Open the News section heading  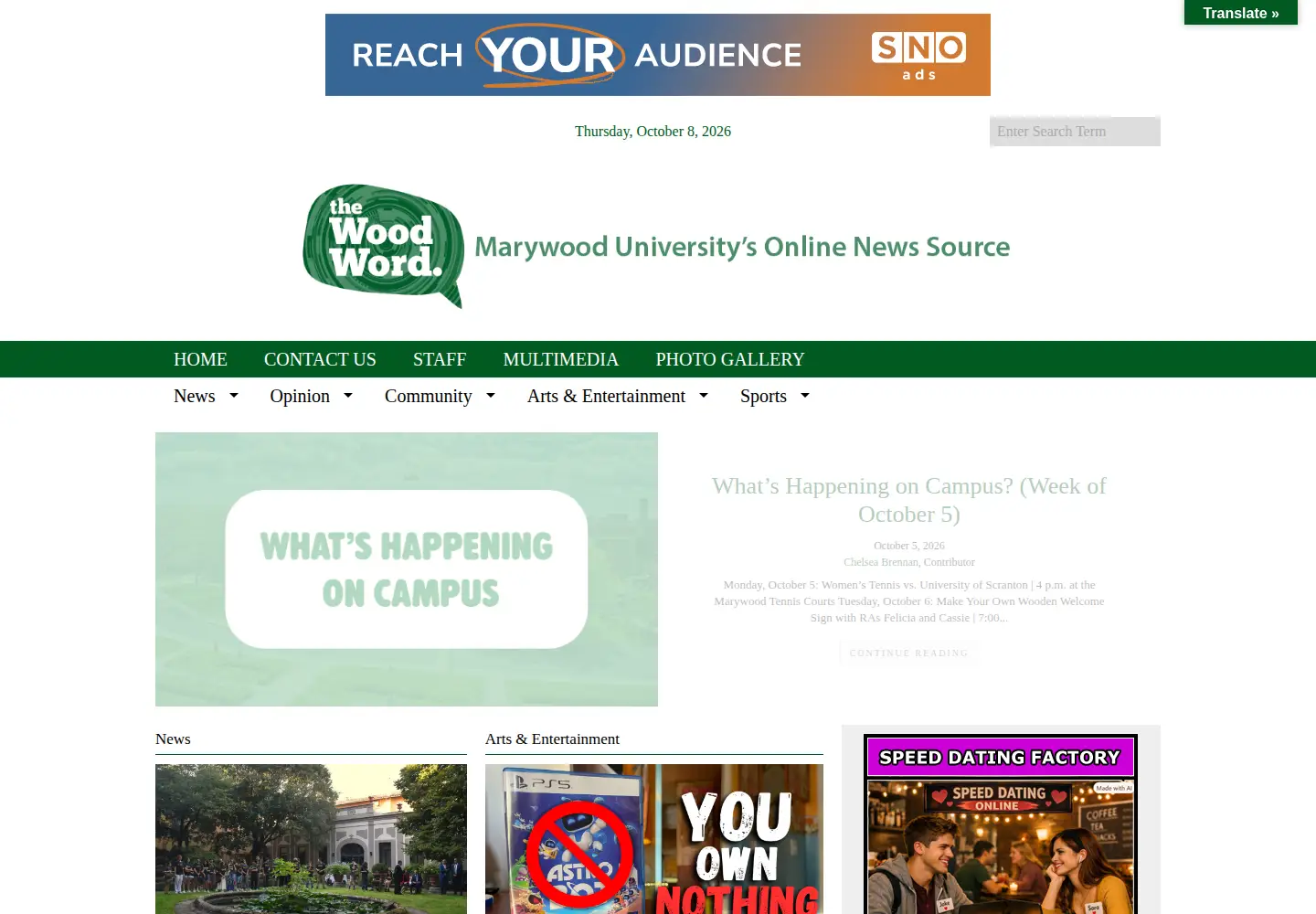coord(173,739)
